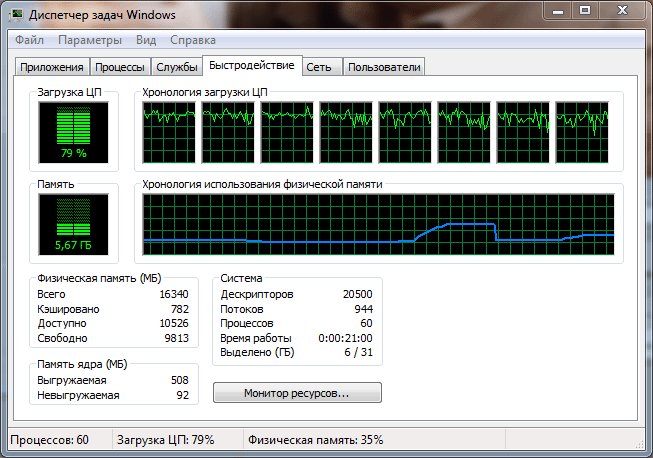
Task: Click the Дескрипторов value 20500
Action: coord(357,294)
